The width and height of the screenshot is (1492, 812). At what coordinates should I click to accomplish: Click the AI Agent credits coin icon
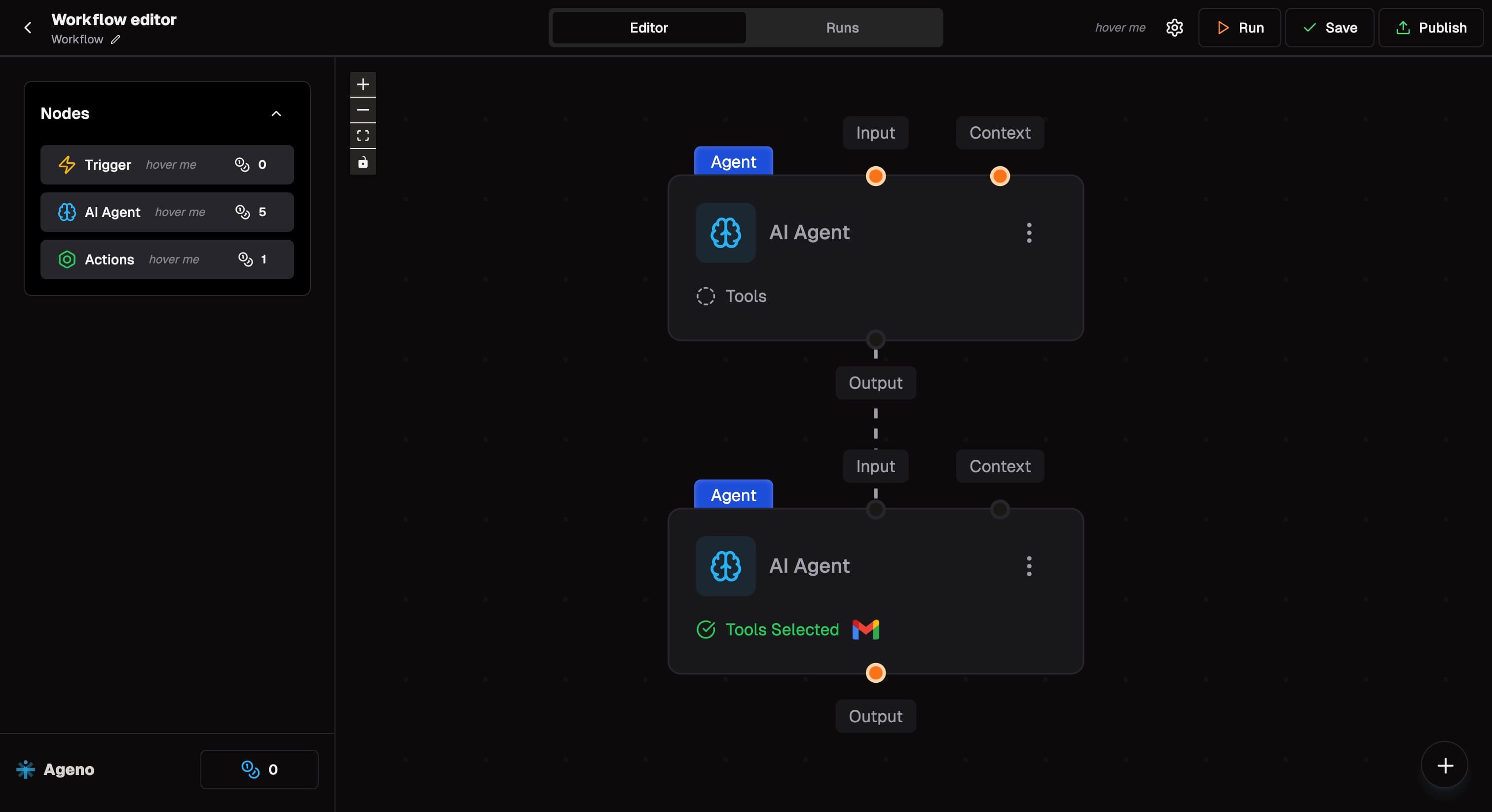(x=242, y=212)
